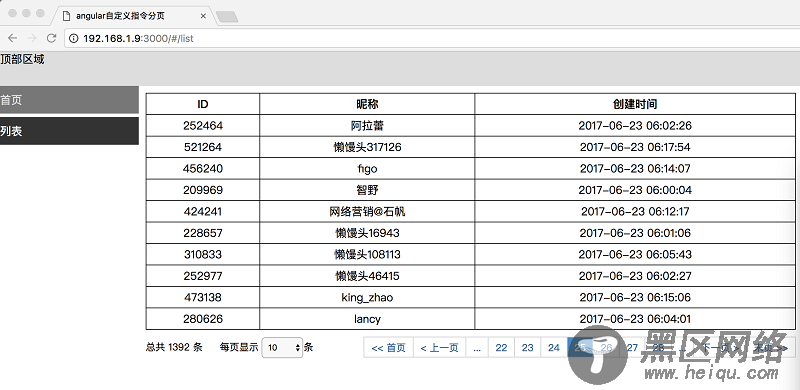This screenshot has width=800, height=390.
Task: Click nickname figo
Action: pyautogui.click(x=367, y=168)
